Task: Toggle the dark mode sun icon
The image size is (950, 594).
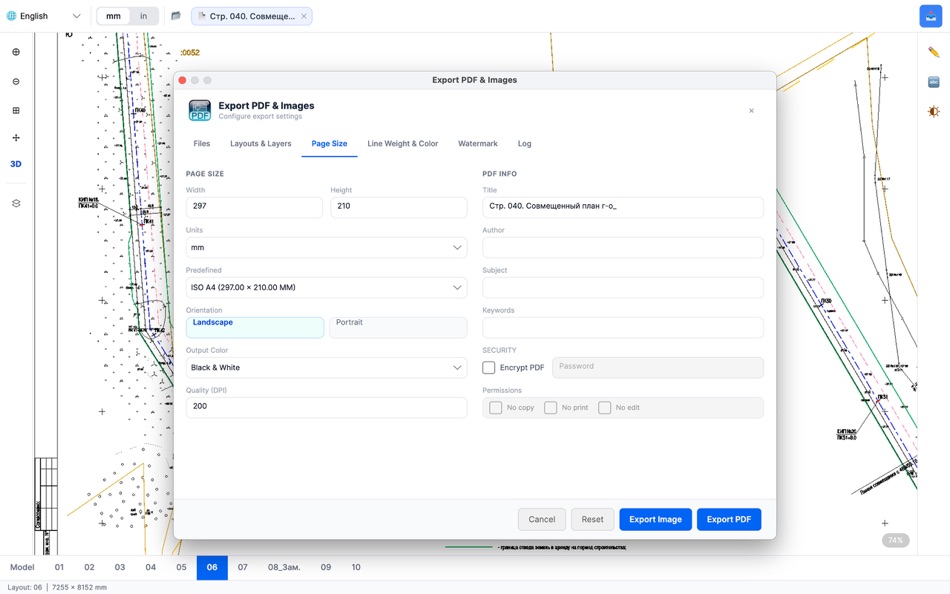Action: (933, 112)
